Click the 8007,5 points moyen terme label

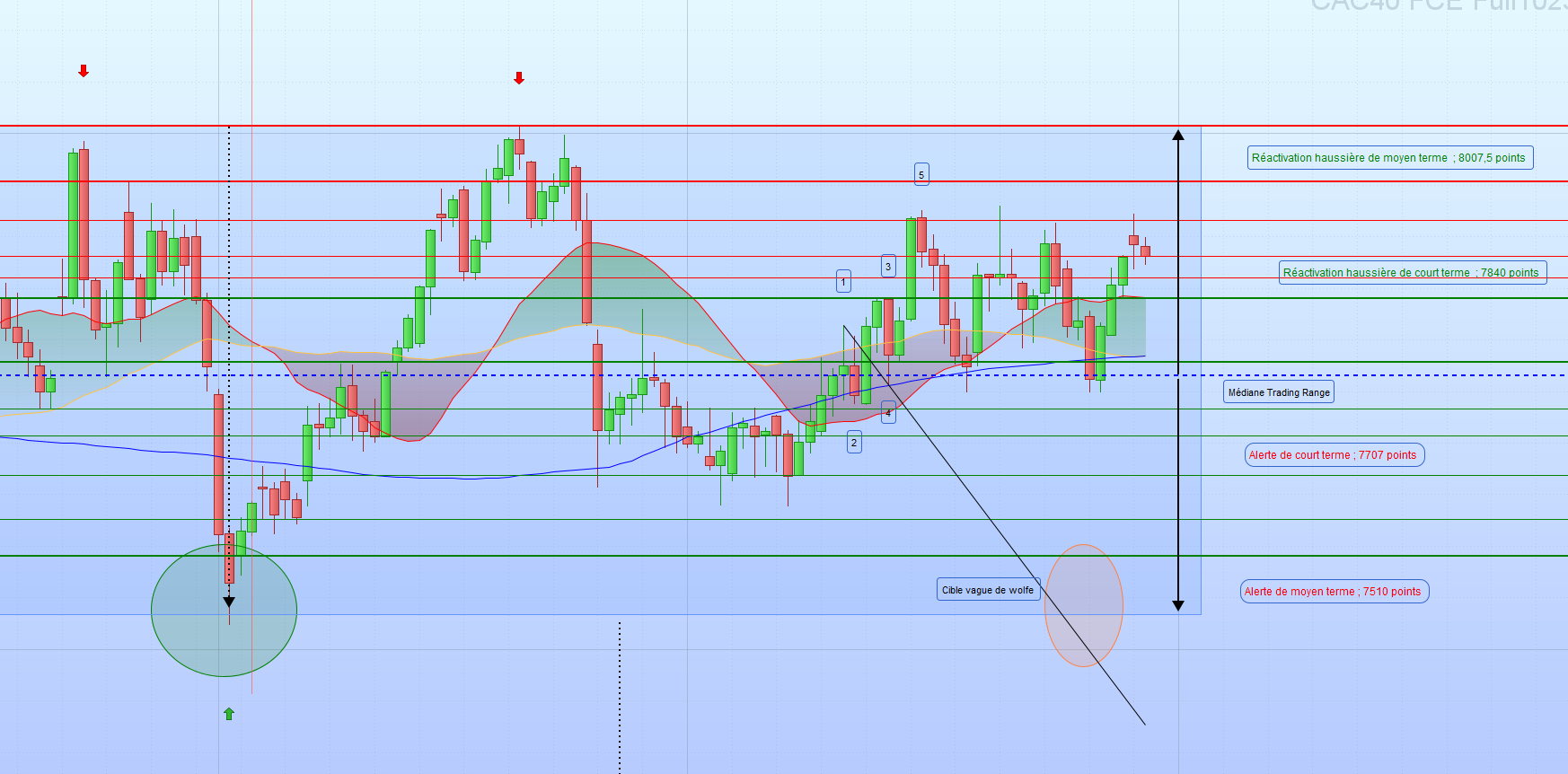tap(1388, 158)
